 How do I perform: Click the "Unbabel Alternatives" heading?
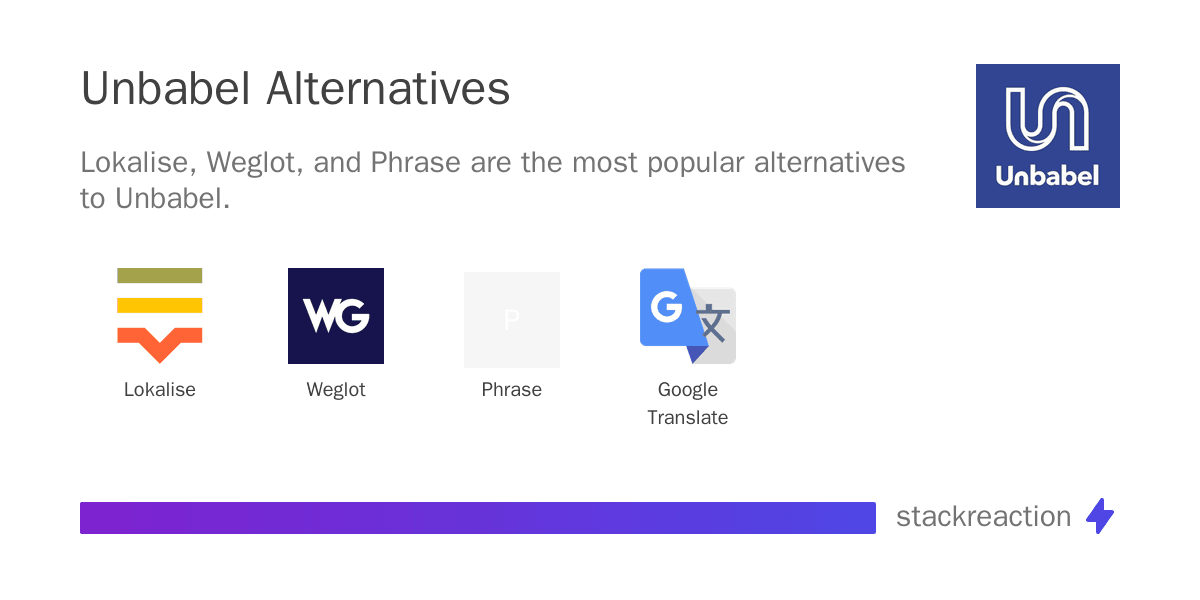[x=295, y=89]
